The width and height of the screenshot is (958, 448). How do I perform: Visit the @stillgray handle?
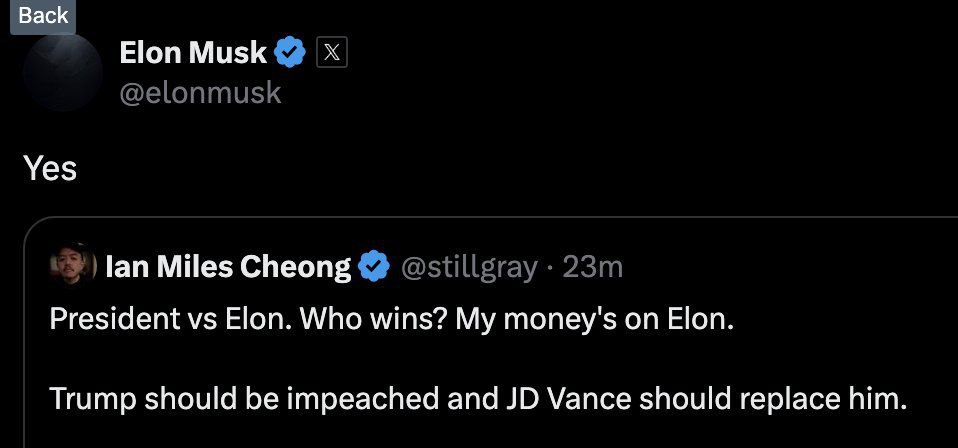[469, 267]
